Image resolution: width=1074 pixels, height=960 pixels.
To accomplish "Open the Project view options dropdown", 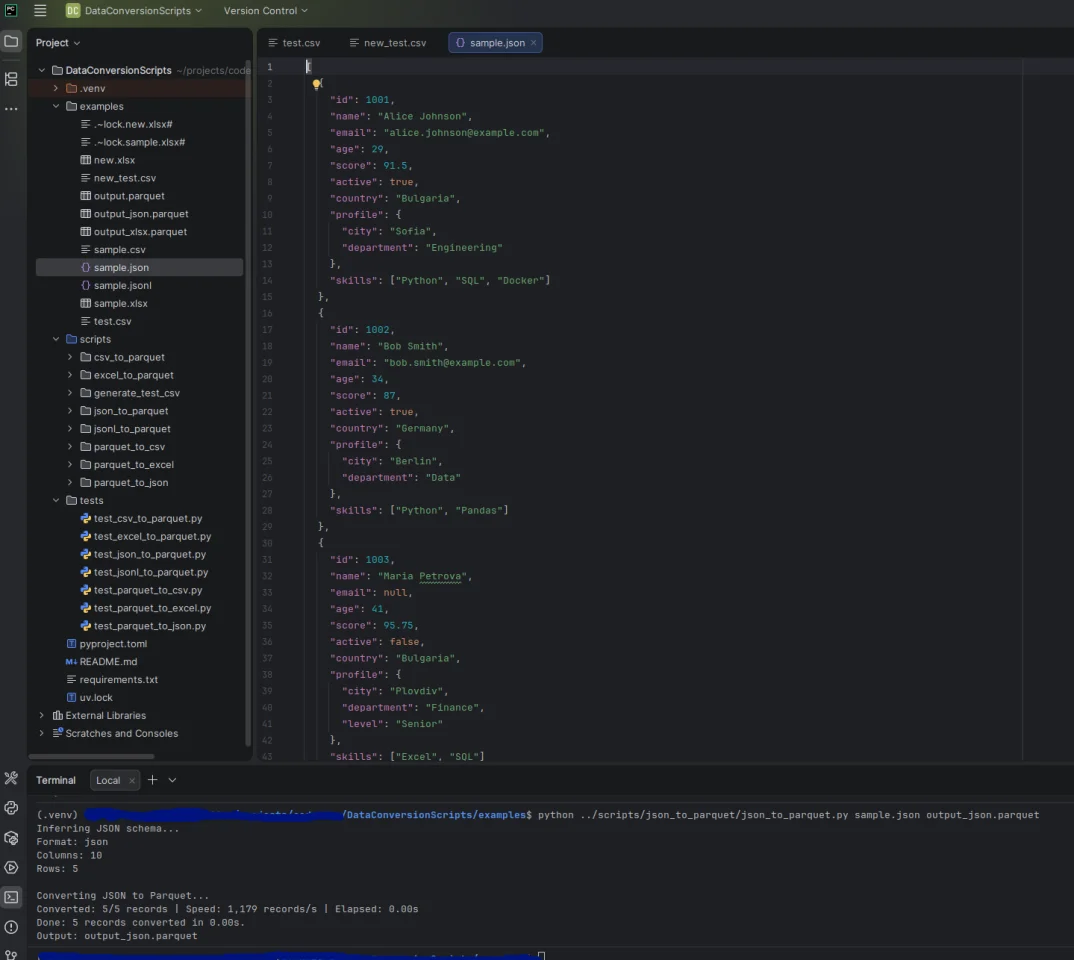I will pyautogui.click(x=58, y=42).
